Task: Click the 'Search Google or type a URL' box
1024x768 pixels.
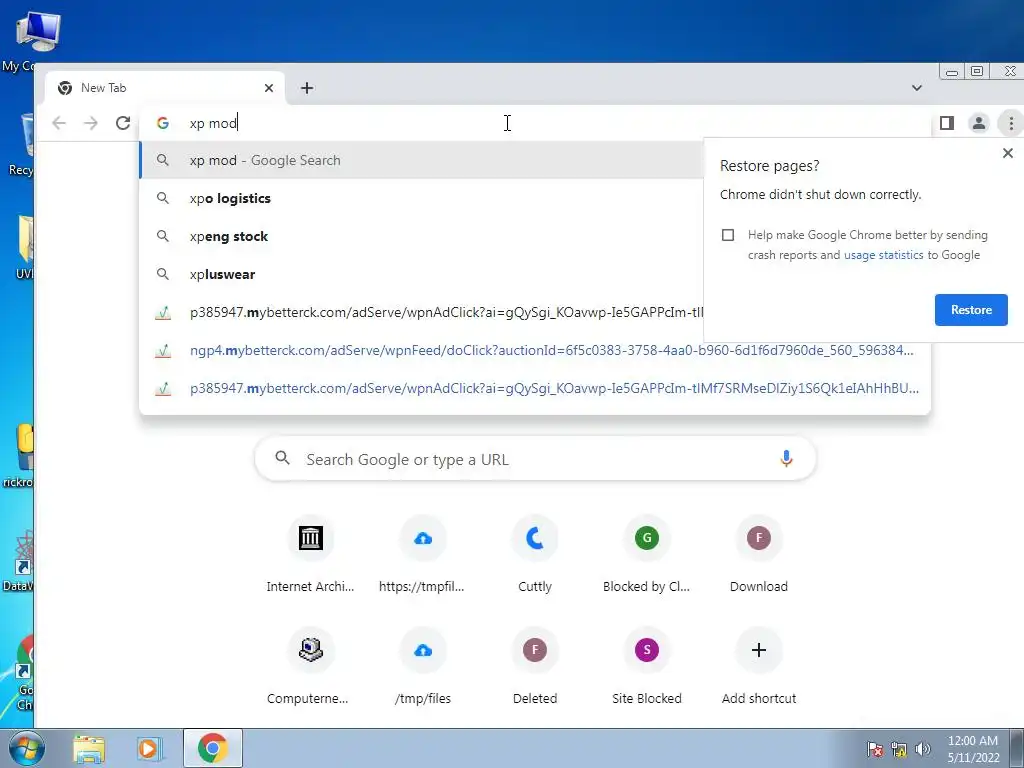Action: click(535, 459)
